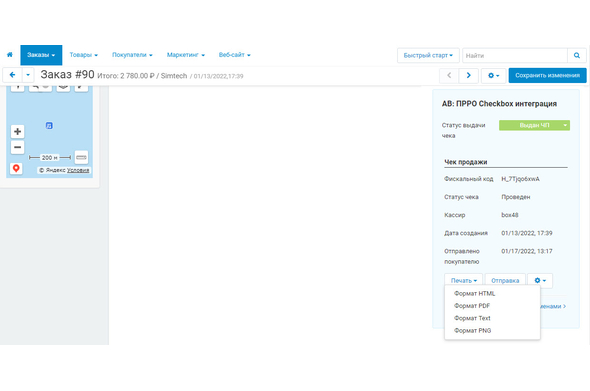
Task: Go to the home dashboard icon
Action: tap(10, 55)
